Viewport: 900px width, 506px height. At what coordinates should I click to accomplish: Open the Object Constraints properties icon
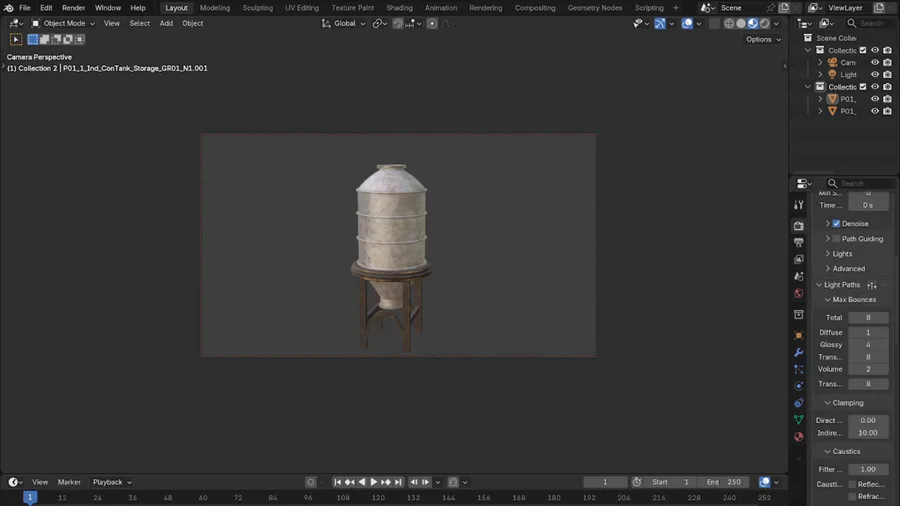point(798,403)
